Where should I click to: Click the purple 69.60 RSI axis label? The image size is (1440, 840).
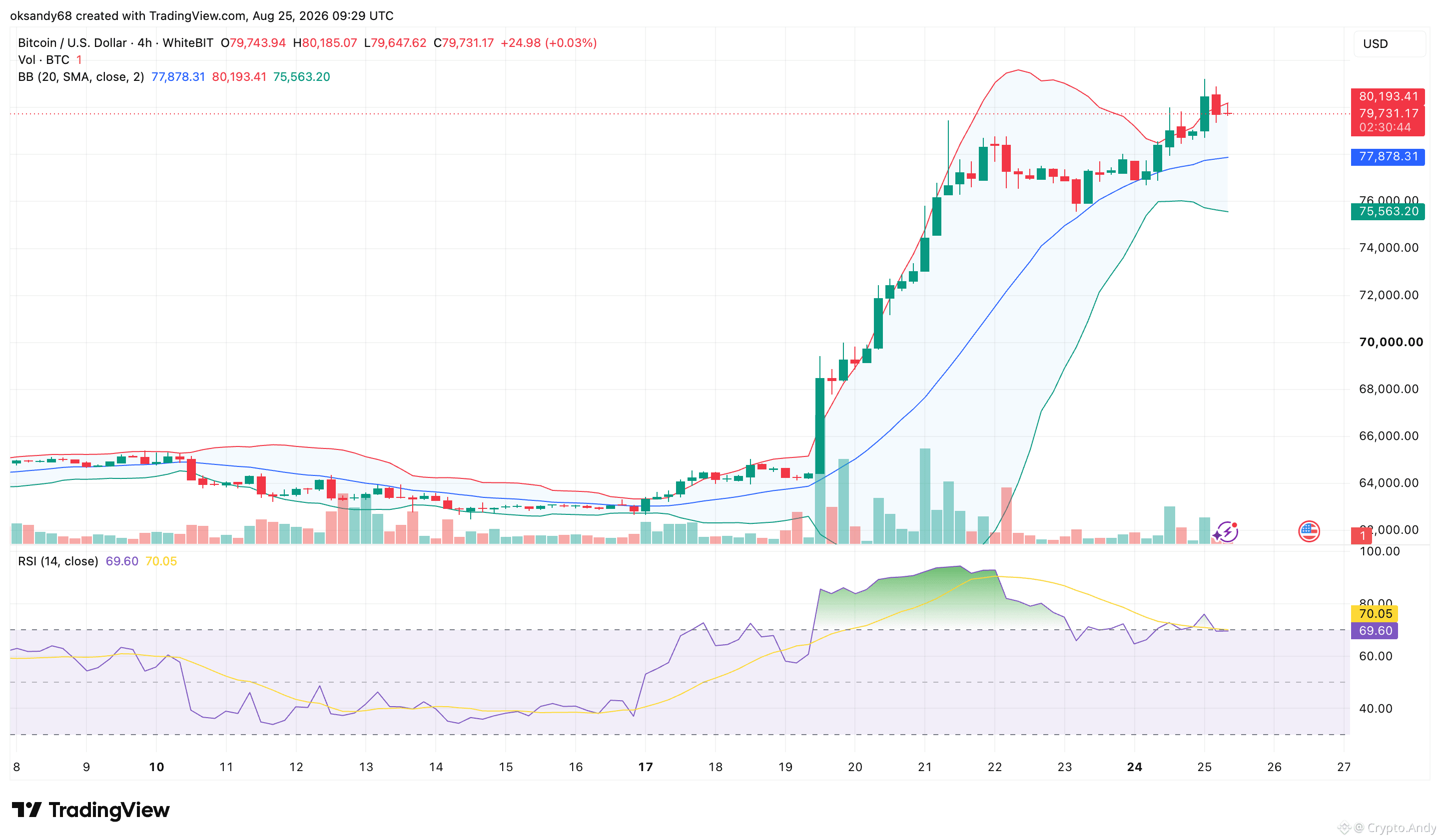pos(1374,630)
